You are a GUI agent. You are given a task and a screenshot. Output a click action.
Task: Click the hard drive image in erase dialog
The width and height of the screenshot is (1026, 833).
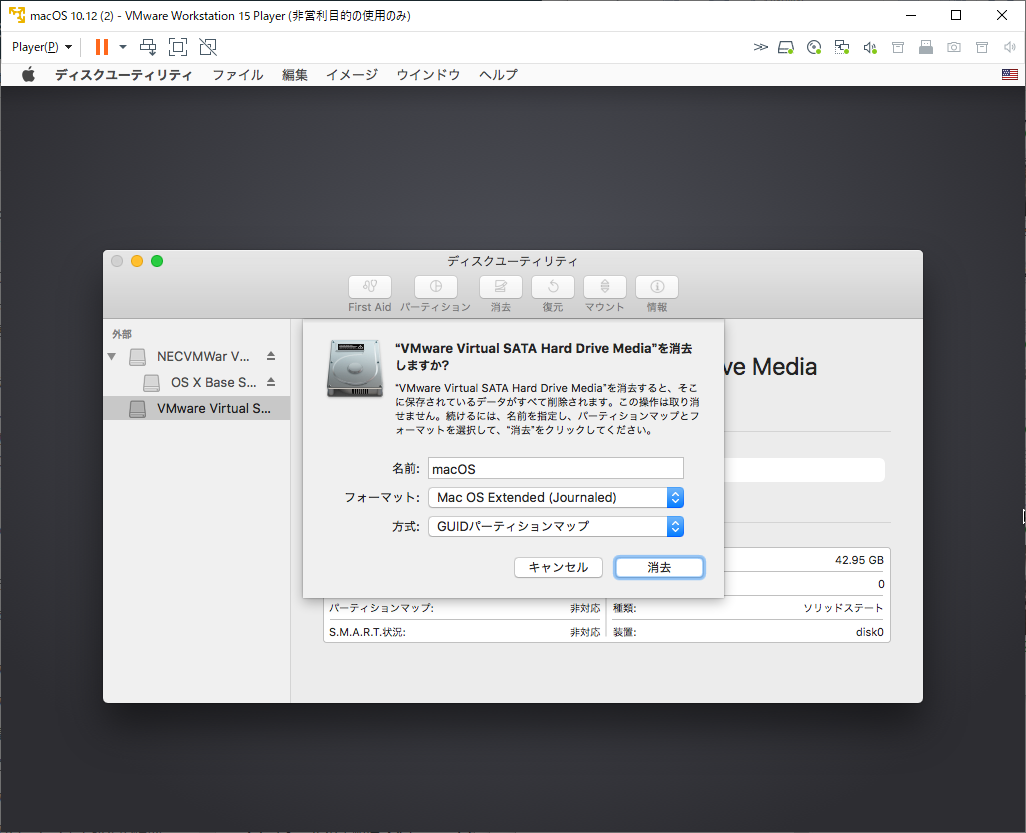355,368
